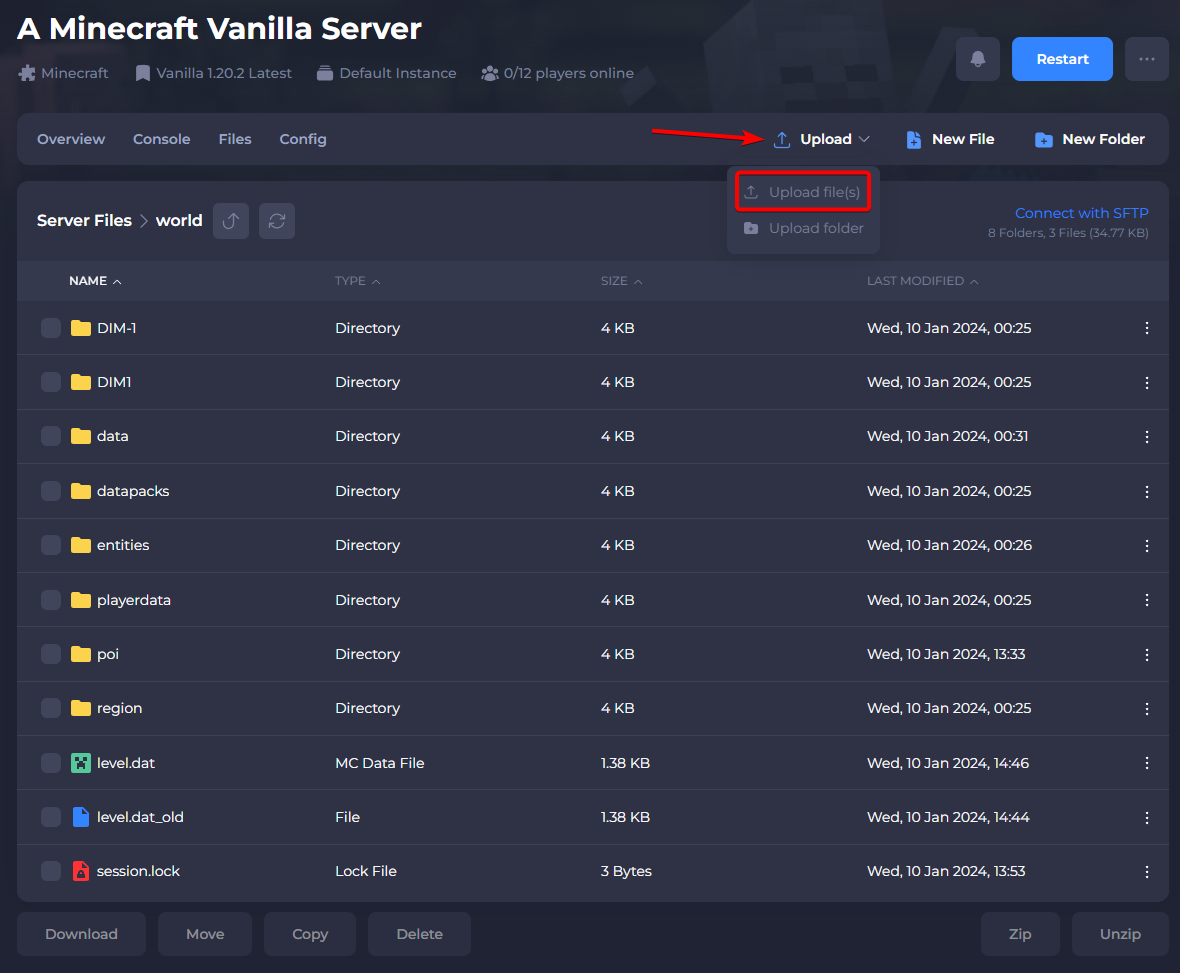
Task: Click the level.dat_old file icon
Action: (x=81, y=816)
